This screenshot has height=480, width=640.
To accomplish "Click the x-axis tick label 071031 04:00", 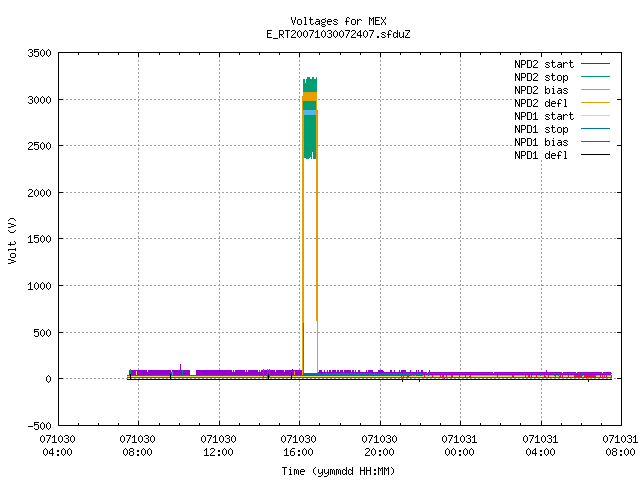I will coord(540,446).
